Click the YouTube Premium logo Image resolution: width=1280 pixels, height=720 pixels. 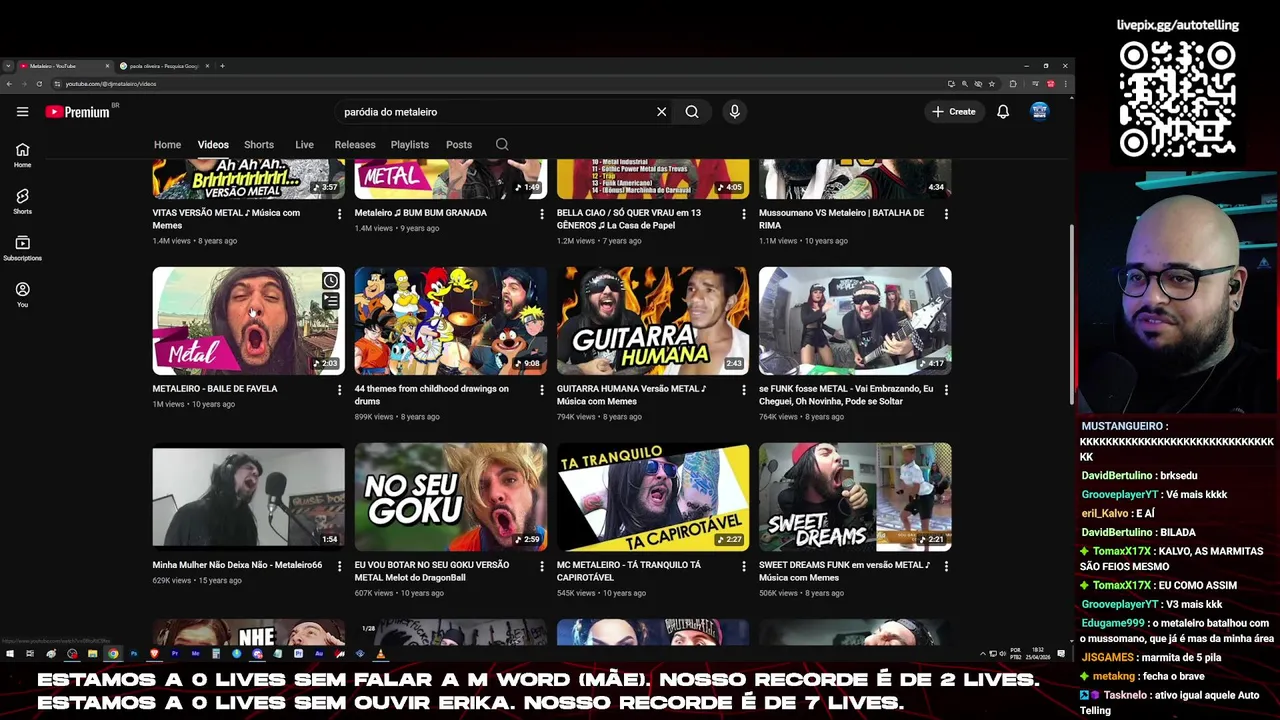pyautogui.click(x=78, y=112)
